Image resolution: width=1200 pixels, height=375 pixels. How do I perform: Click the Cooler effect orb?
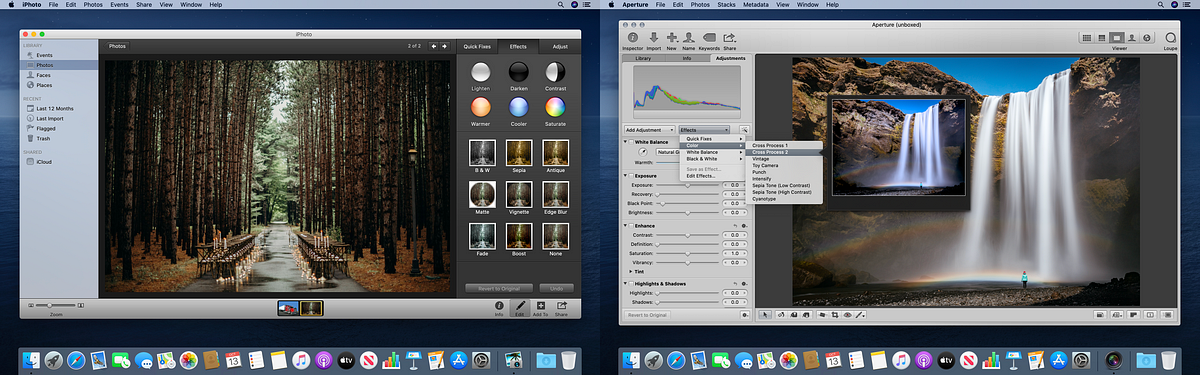pyautogui.click(x=518, y=107)
